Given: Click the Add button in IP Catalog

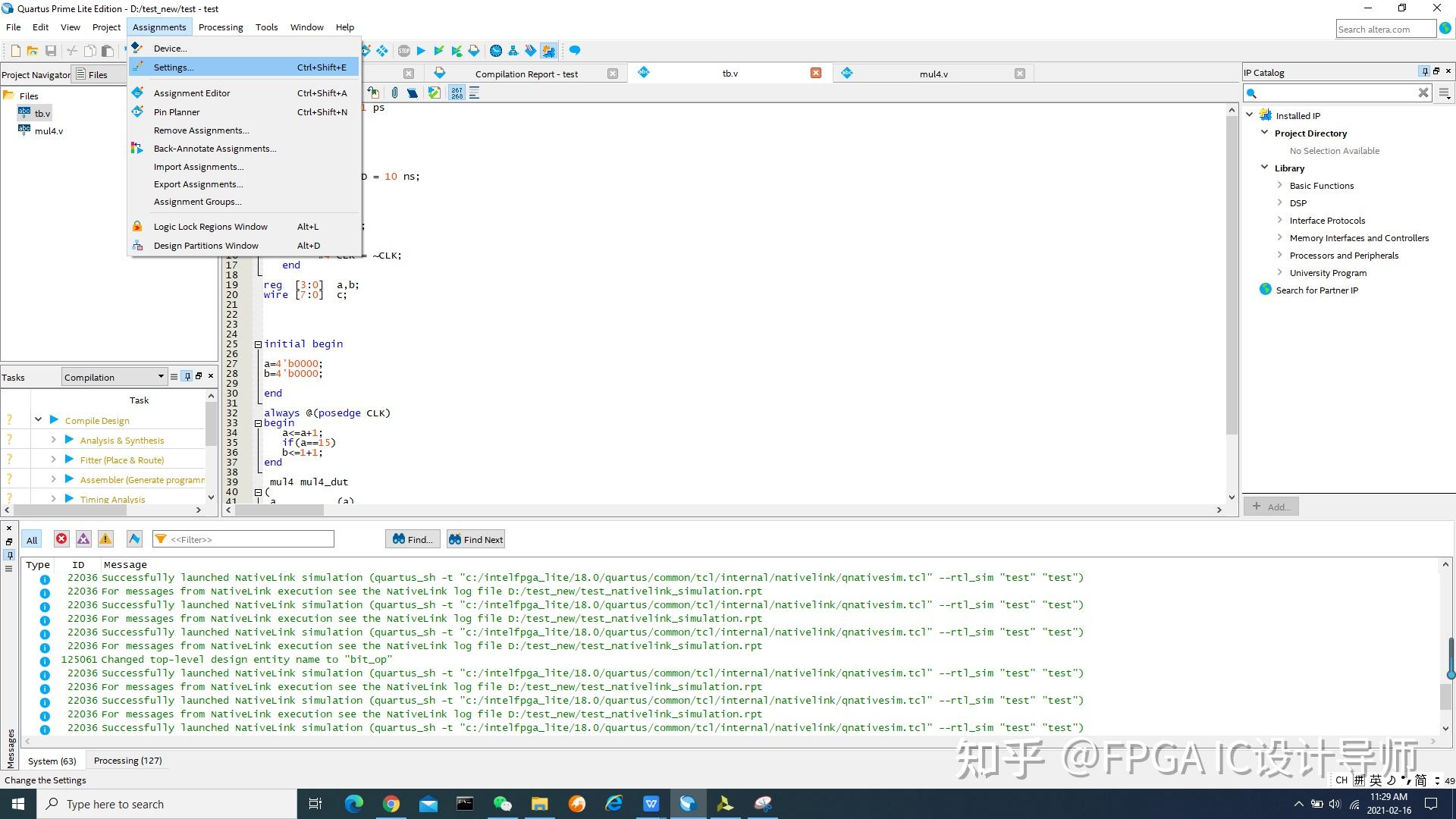Looking at the screenshot, I should point(1272,507).
